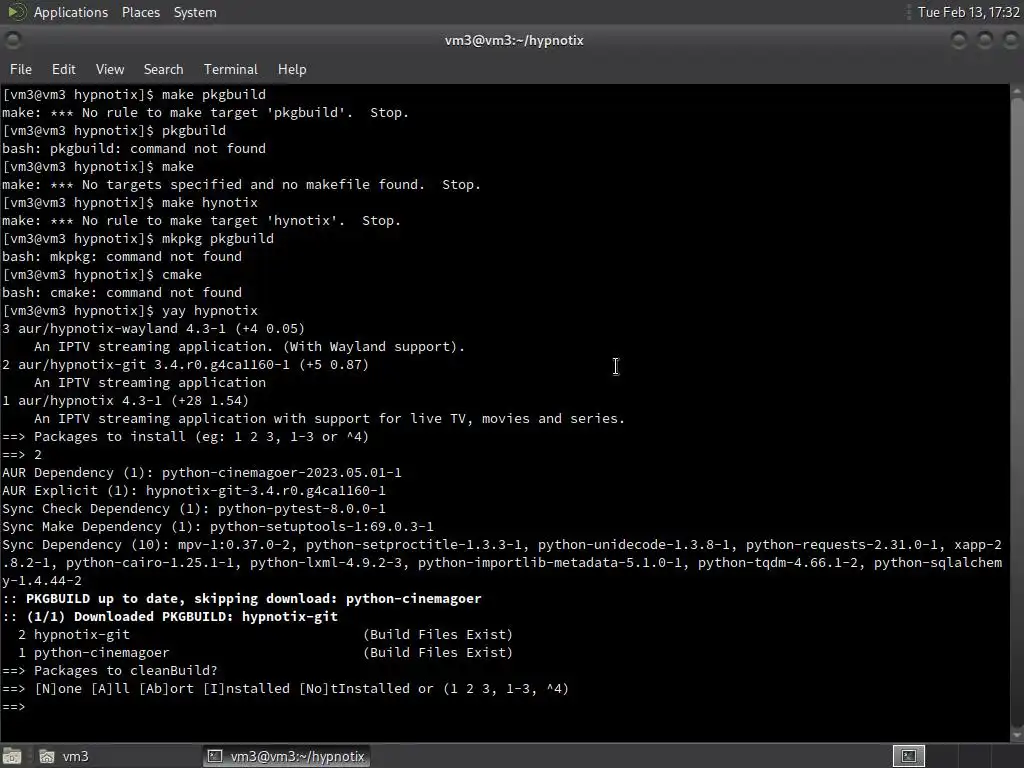Click 'AUR Explicit (1): hypnotix-git' line

point(194,490)
